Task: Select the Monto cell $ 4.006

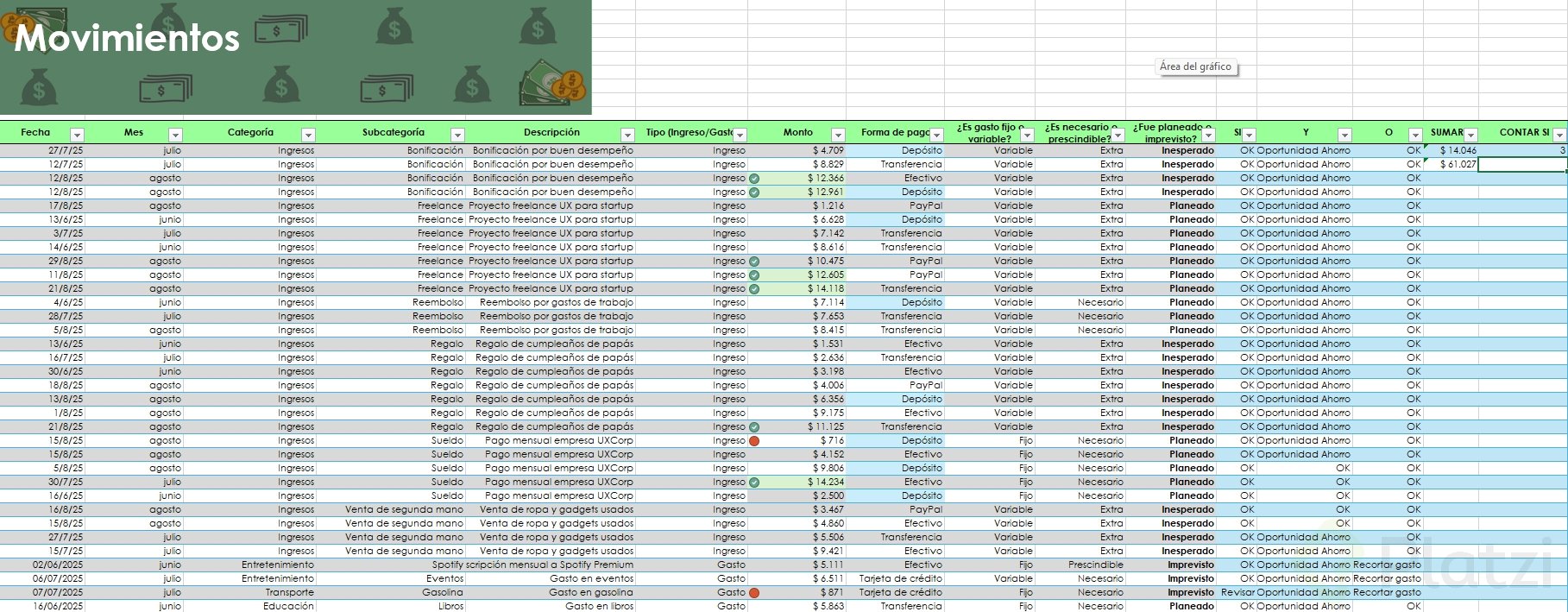Action: pyautogui.click(x=797, y=385)
